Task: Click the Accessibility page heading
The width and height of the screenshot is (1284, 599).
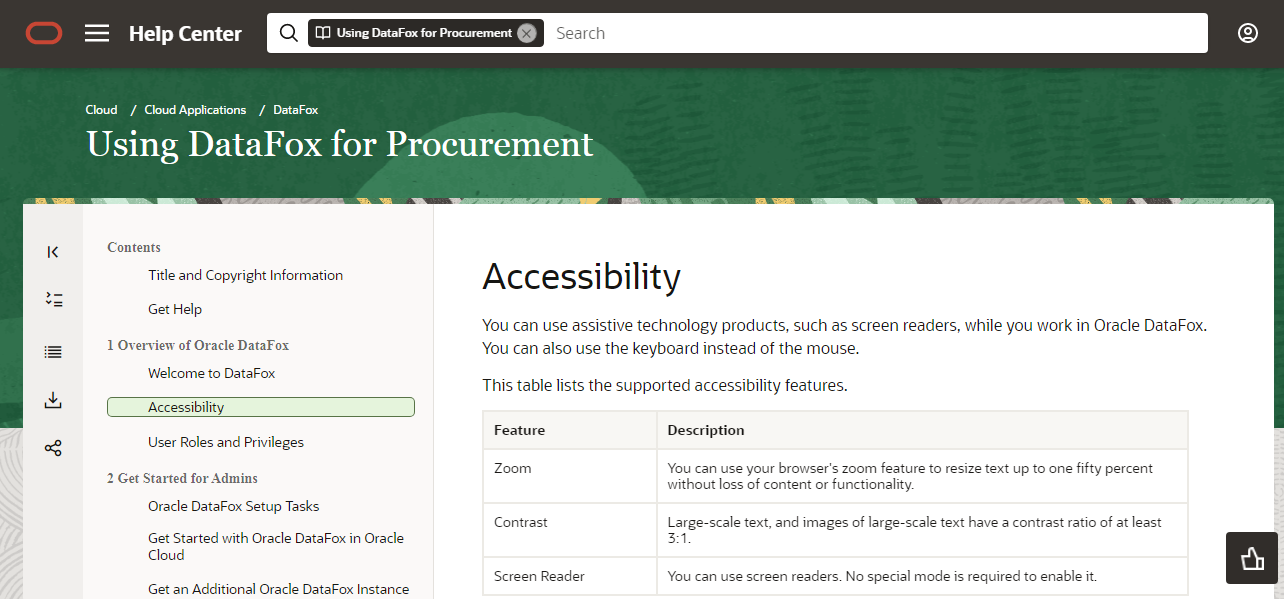Action: pos(581,276)
